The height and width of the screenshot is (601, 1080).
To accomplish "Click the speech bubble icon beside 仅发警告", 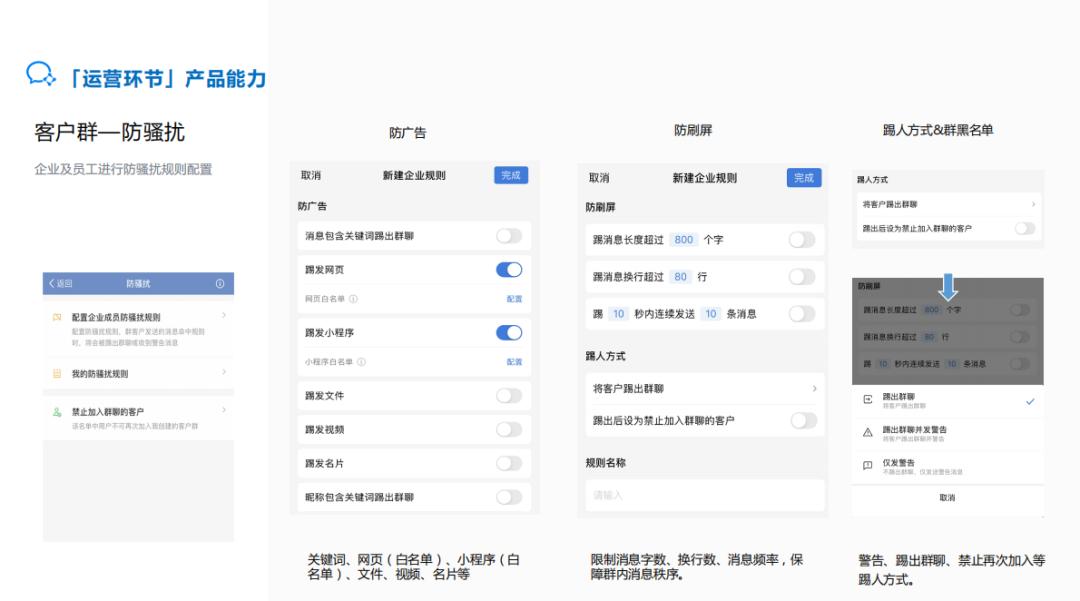I will click(868, 463).
